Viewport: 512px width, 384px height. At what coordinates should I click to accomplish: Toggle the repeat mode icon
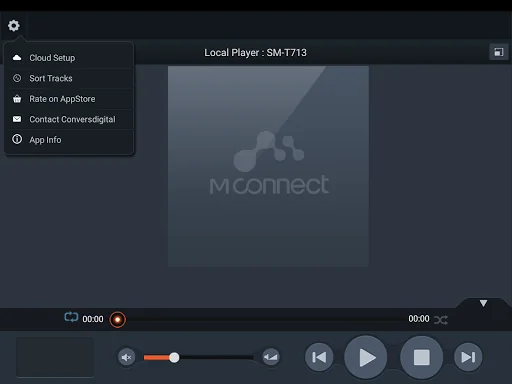(x=71, y=317)
